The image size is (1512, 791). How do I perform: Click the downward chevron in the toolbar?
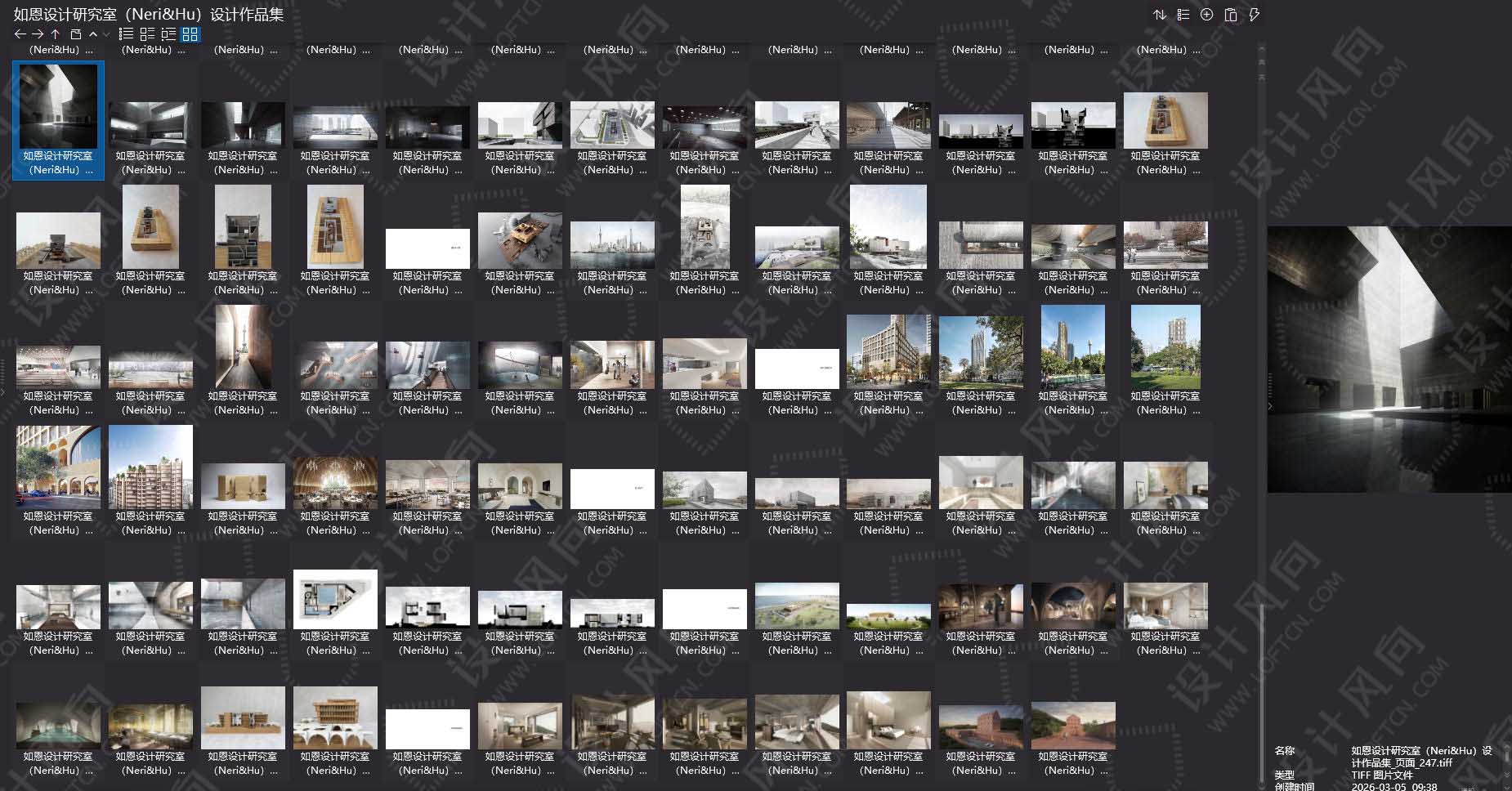tap(105, 34)
